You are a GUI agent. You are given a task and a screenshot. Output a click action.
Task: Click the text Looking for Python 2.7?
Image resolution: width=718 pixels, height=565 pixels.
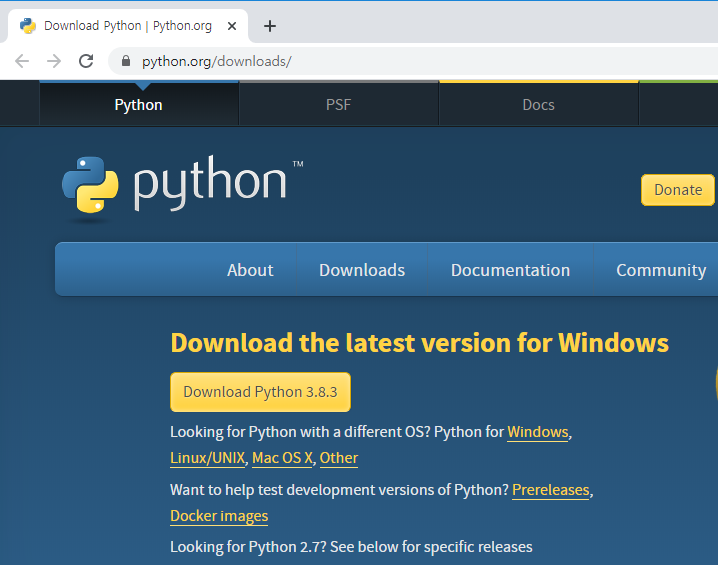[x=248, y=547]
